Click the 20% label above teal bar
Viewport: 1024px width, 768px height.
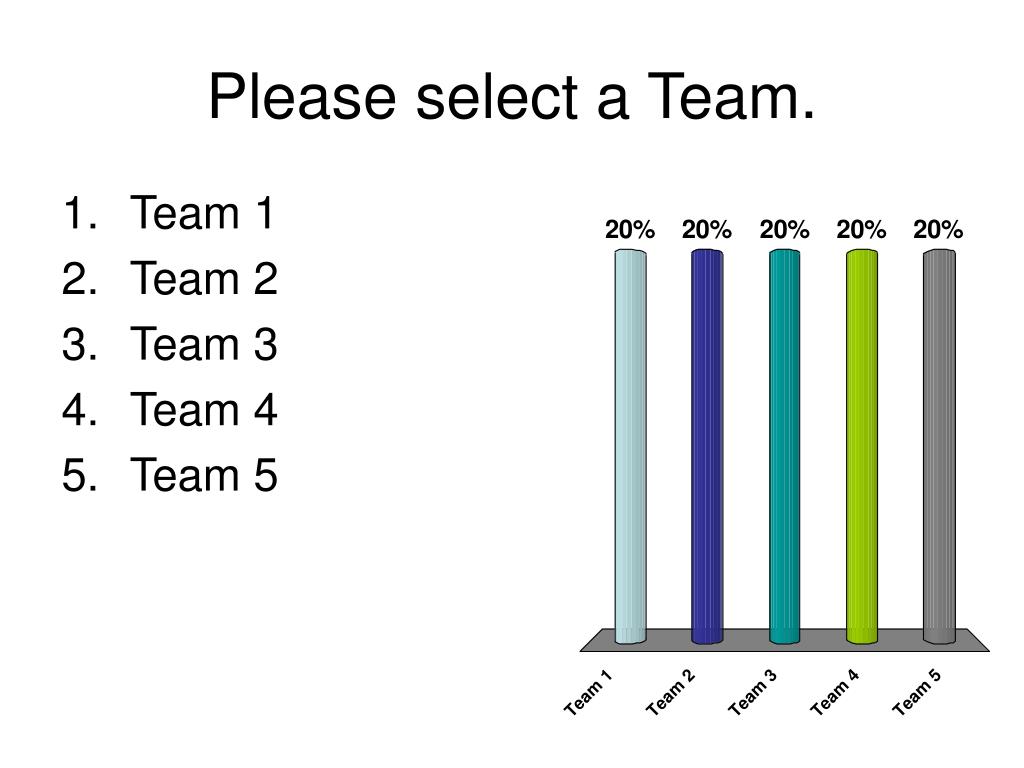tap(784, 230)
